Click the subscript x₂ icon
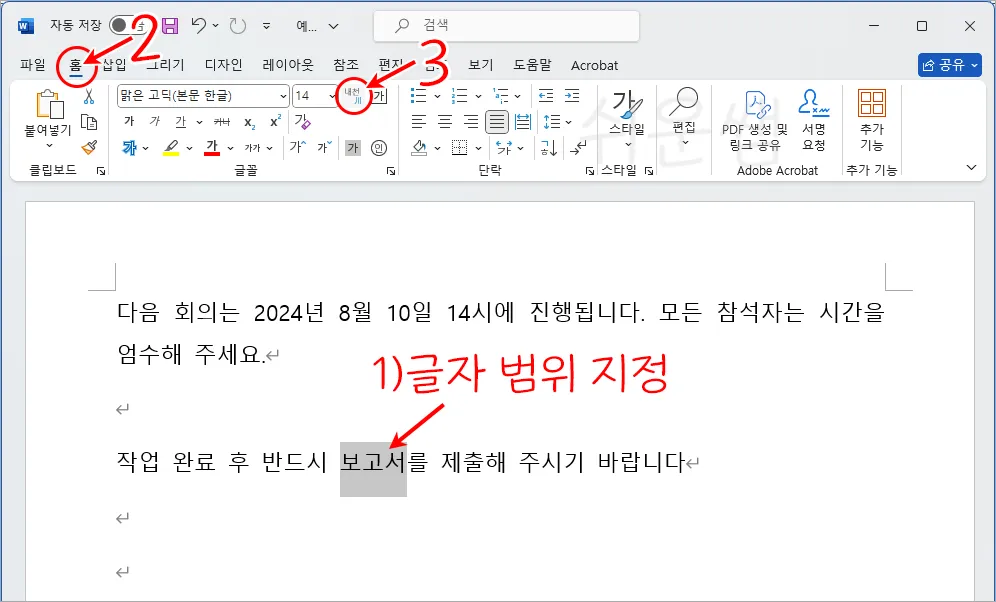Viewport: 996px width, 602px height. tap(249, 124)
